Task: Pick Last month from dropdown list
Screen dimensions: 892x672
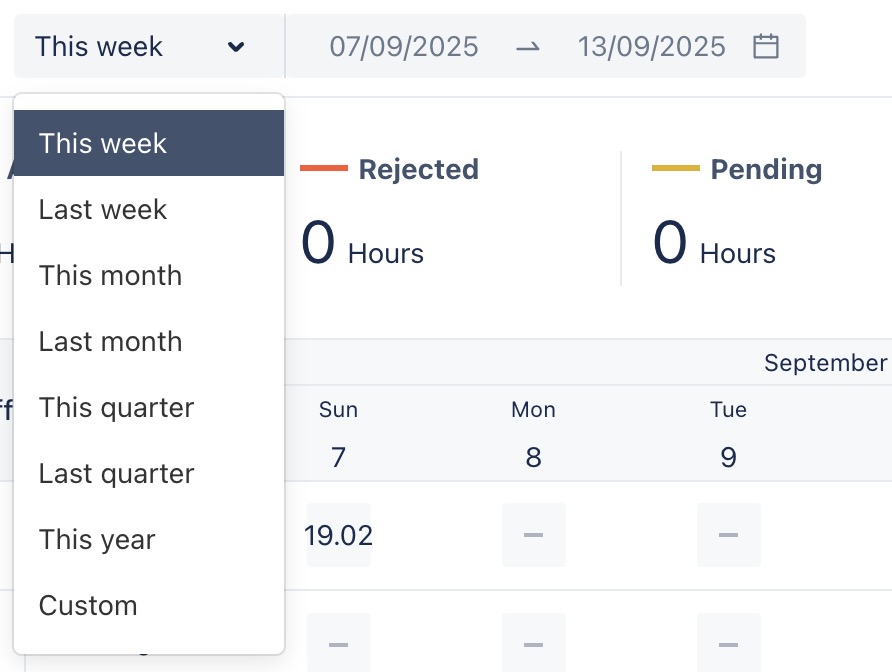Action: pyautogui.click(x=148, y=342)
